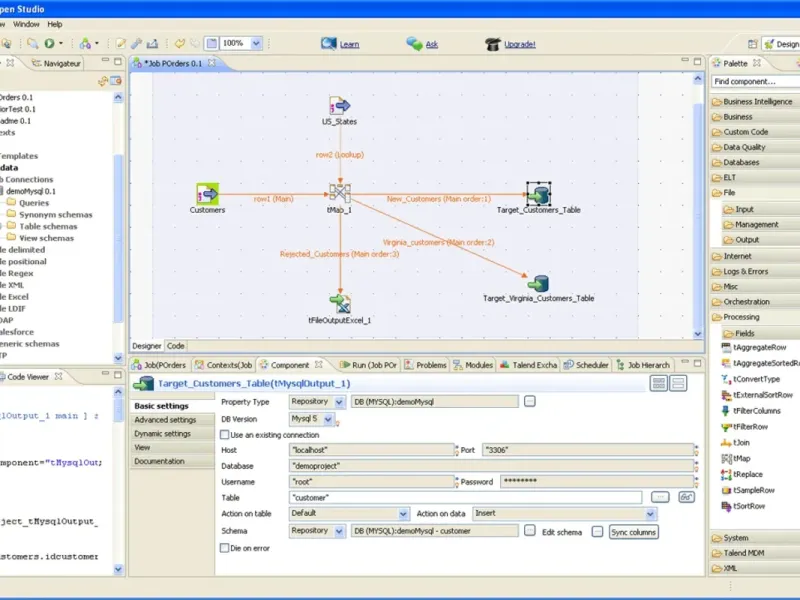Image resolution: width=800 pixels, height=600 pixels.
Task: Click the table guess query icon beside the Table field
Action: coord(686,497)
